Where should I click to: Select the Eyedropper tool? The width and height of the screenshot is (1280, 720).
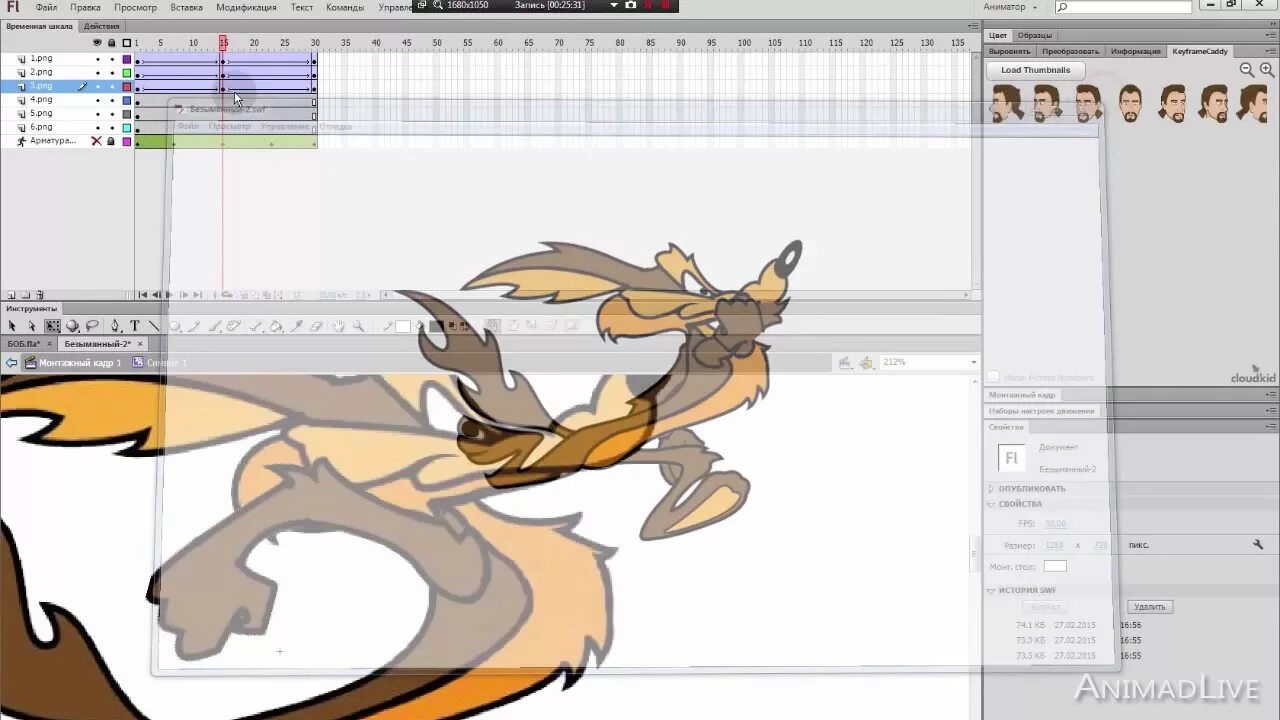click(296, 326)
